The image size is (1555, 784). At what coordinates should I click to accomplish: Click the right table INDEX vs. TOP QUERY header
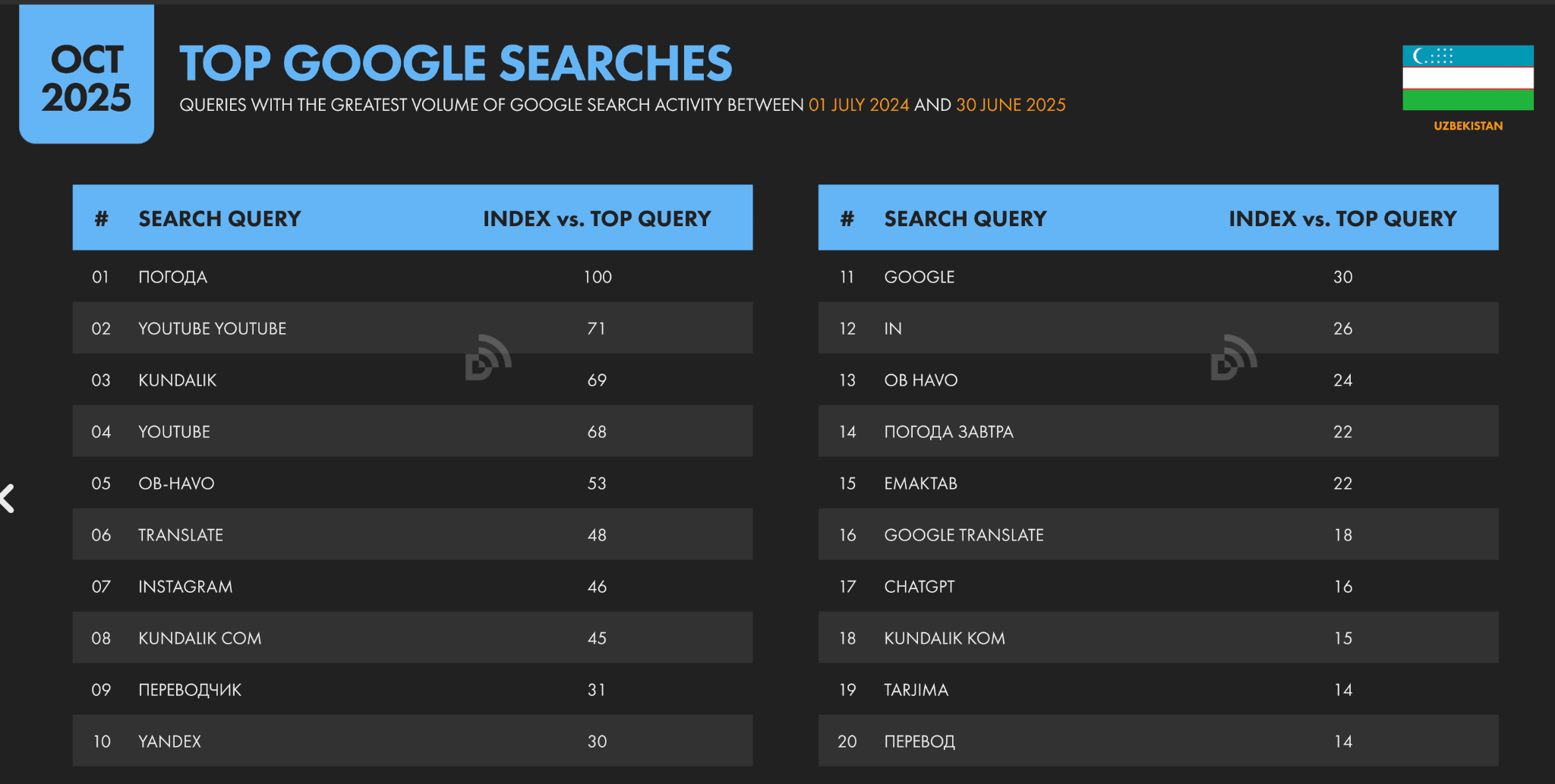click(x=1342, y=219)
